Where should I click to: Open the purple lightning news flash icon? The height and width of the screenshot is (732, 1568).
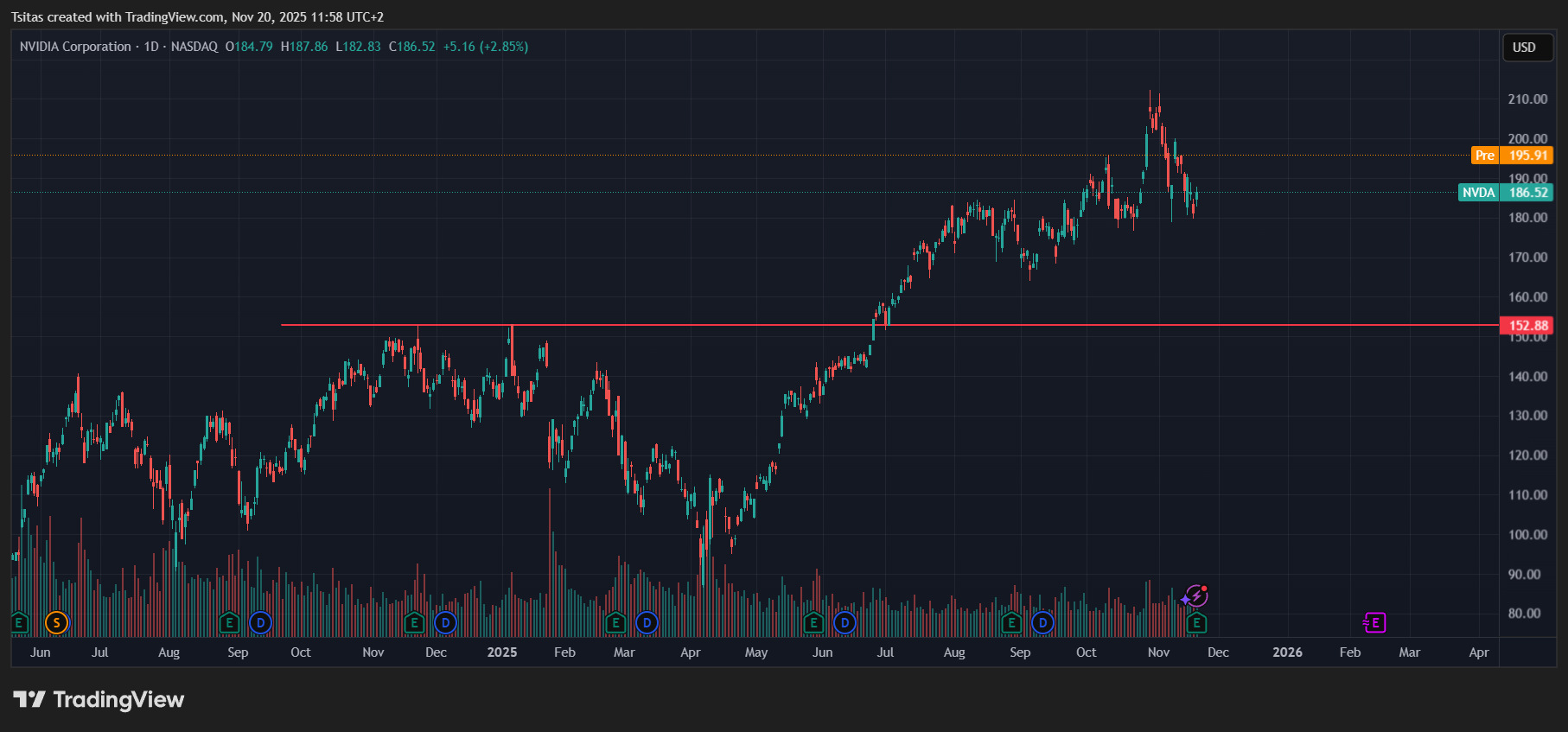(1195, 595)
